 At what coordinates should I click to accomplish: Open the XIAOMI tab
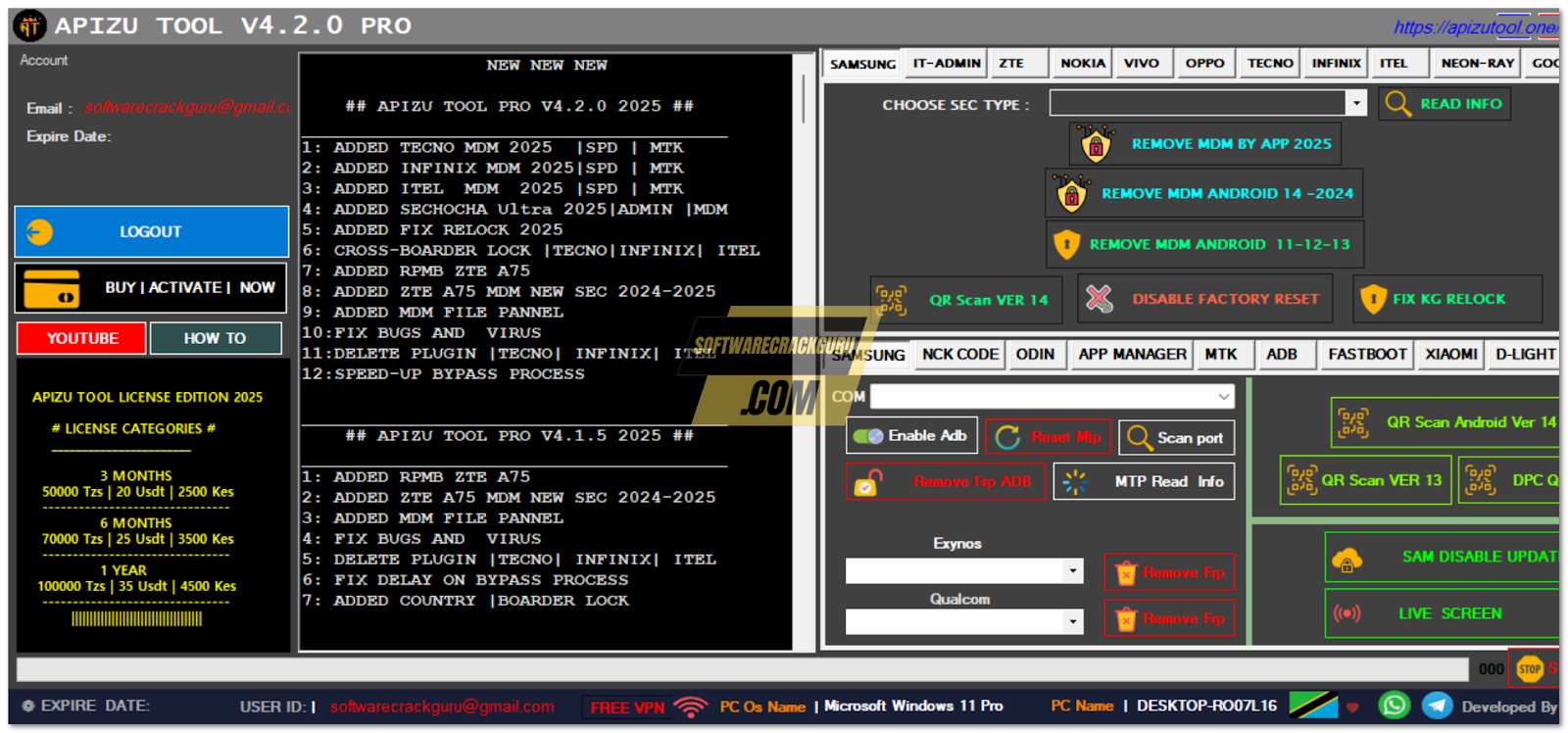coord(1450,355)
